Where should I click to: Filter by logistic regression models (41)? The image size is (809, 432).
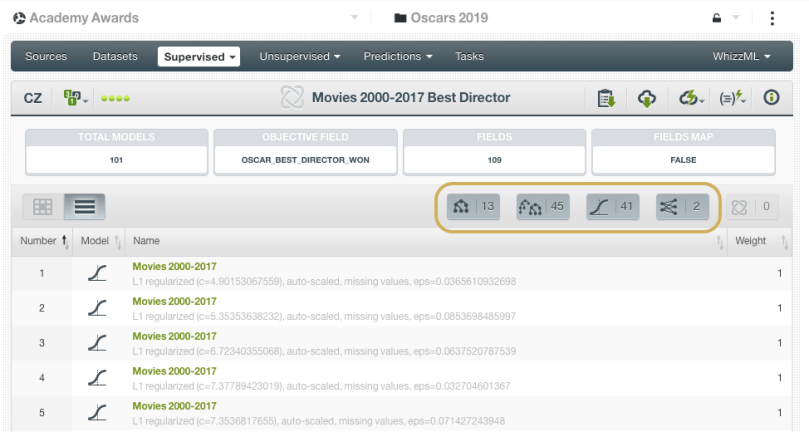pos(612,207)
